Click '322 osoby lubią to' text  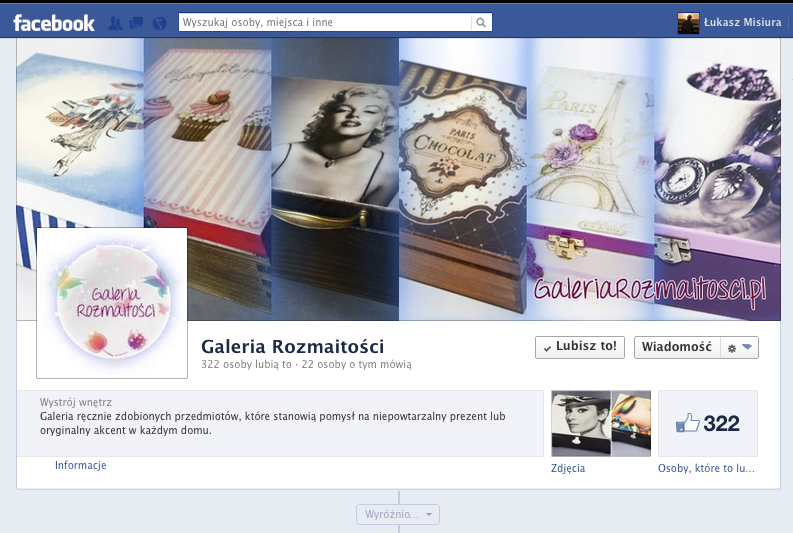click(246, 364)
